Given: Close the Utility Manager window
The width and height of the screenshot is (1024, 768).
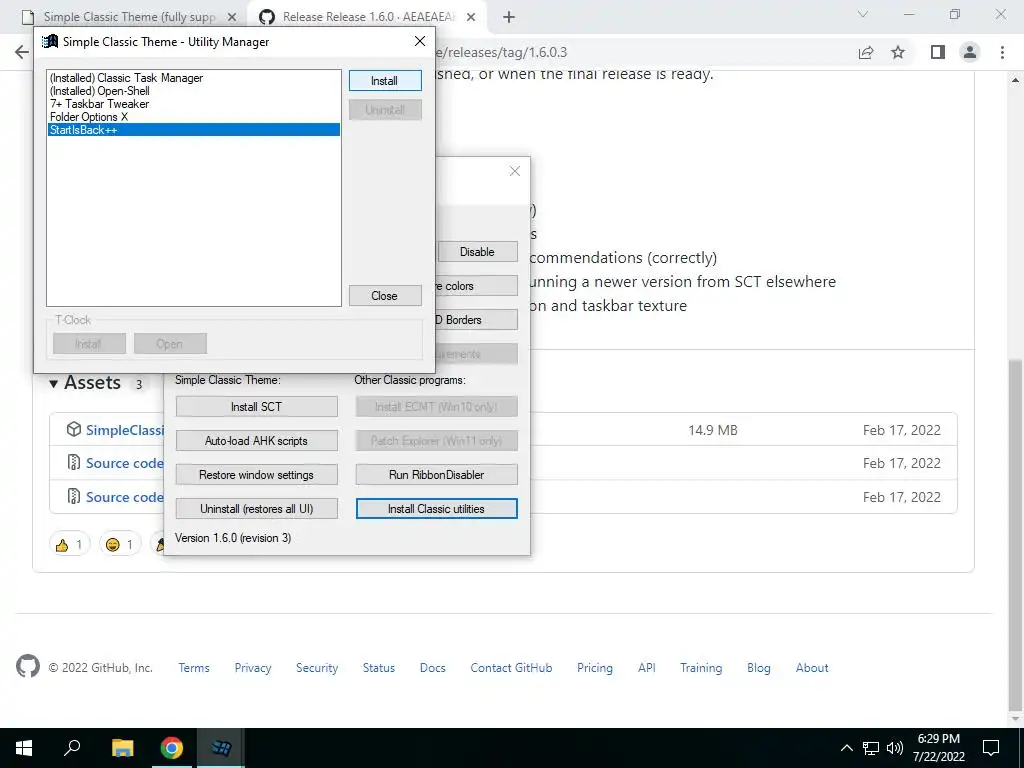Looking at the screenshot, I should [420, 41].
